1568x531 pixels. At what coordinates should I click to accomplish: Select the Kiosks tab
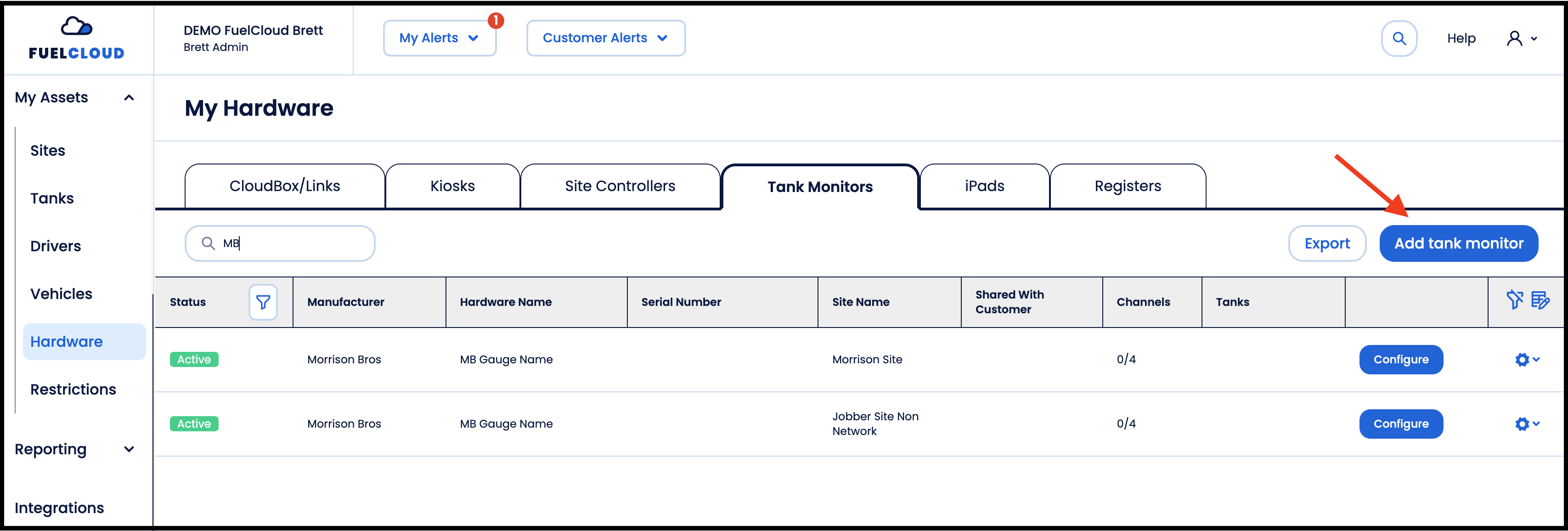click(452, 186)
